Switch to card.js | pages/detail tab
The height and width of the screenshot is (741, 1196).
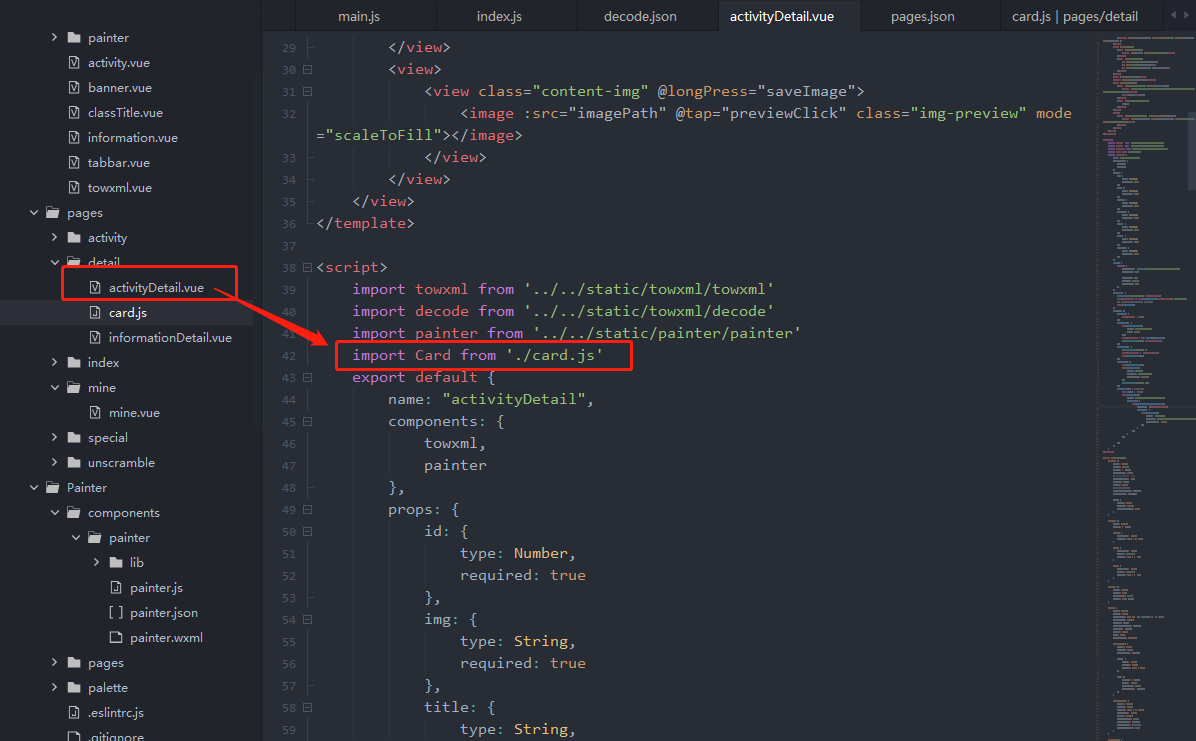(x=1075, y=16)
